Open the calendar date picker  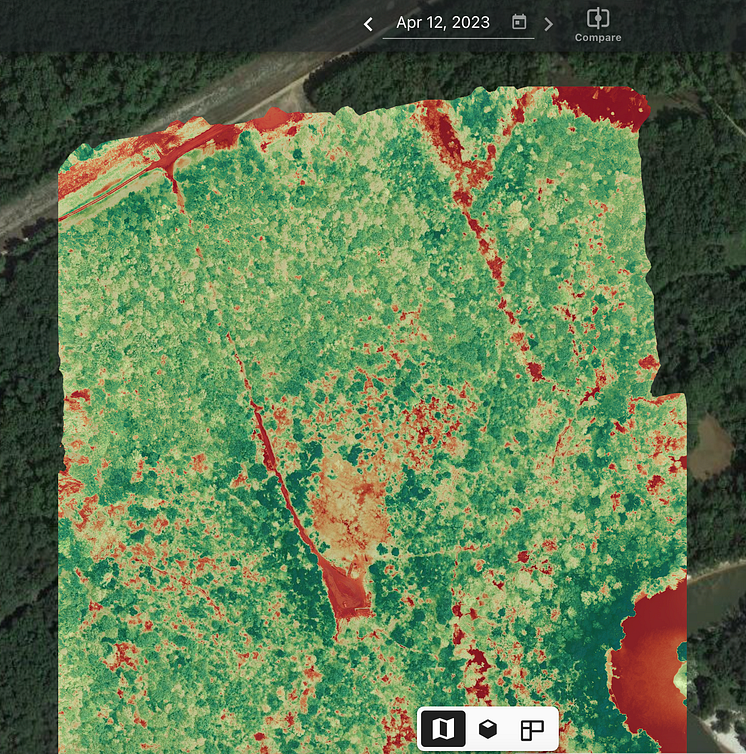click(x=519, y=22)
